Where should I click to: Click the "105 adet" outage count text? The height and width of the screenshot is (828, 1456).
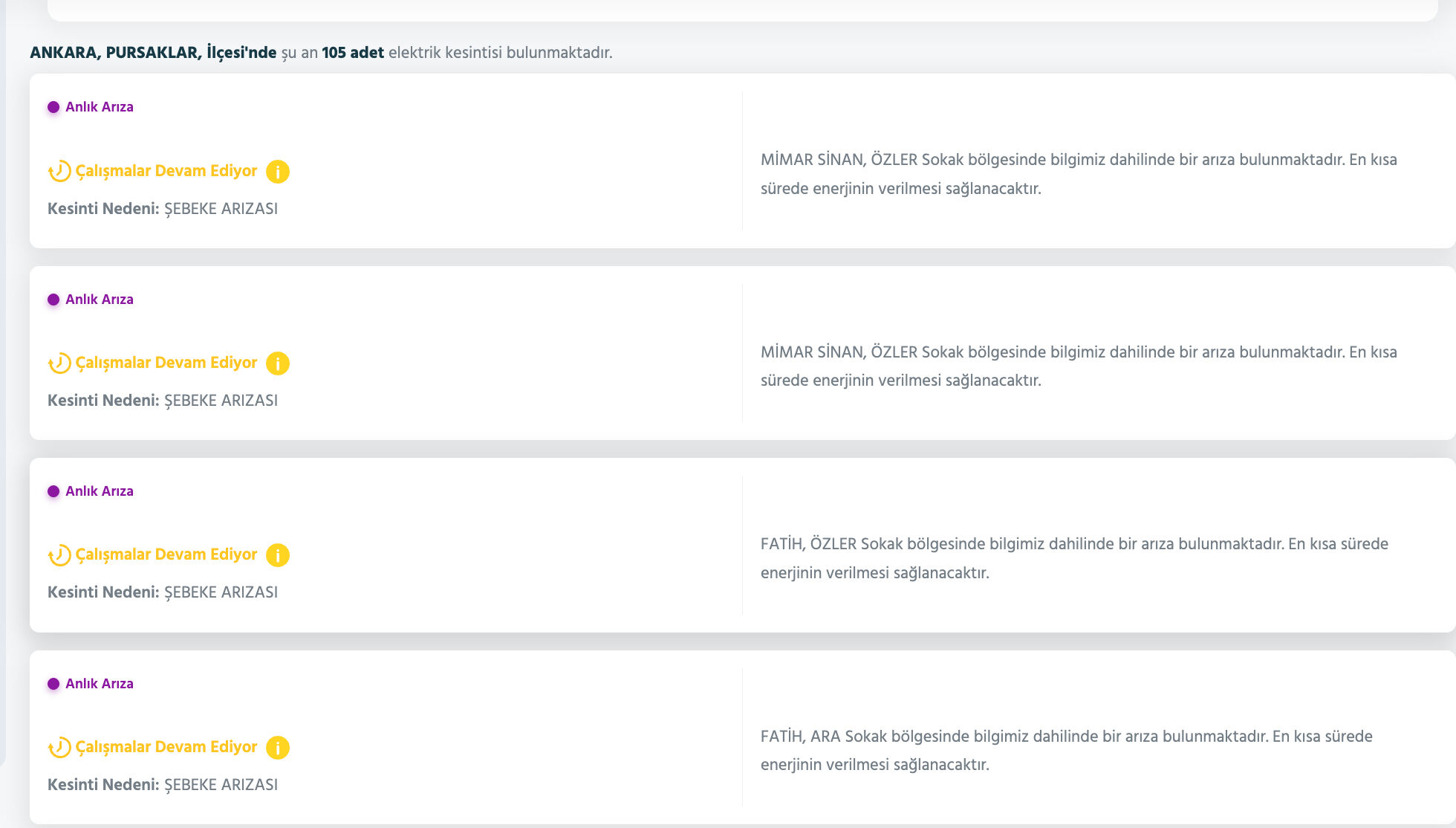(353, 53)
